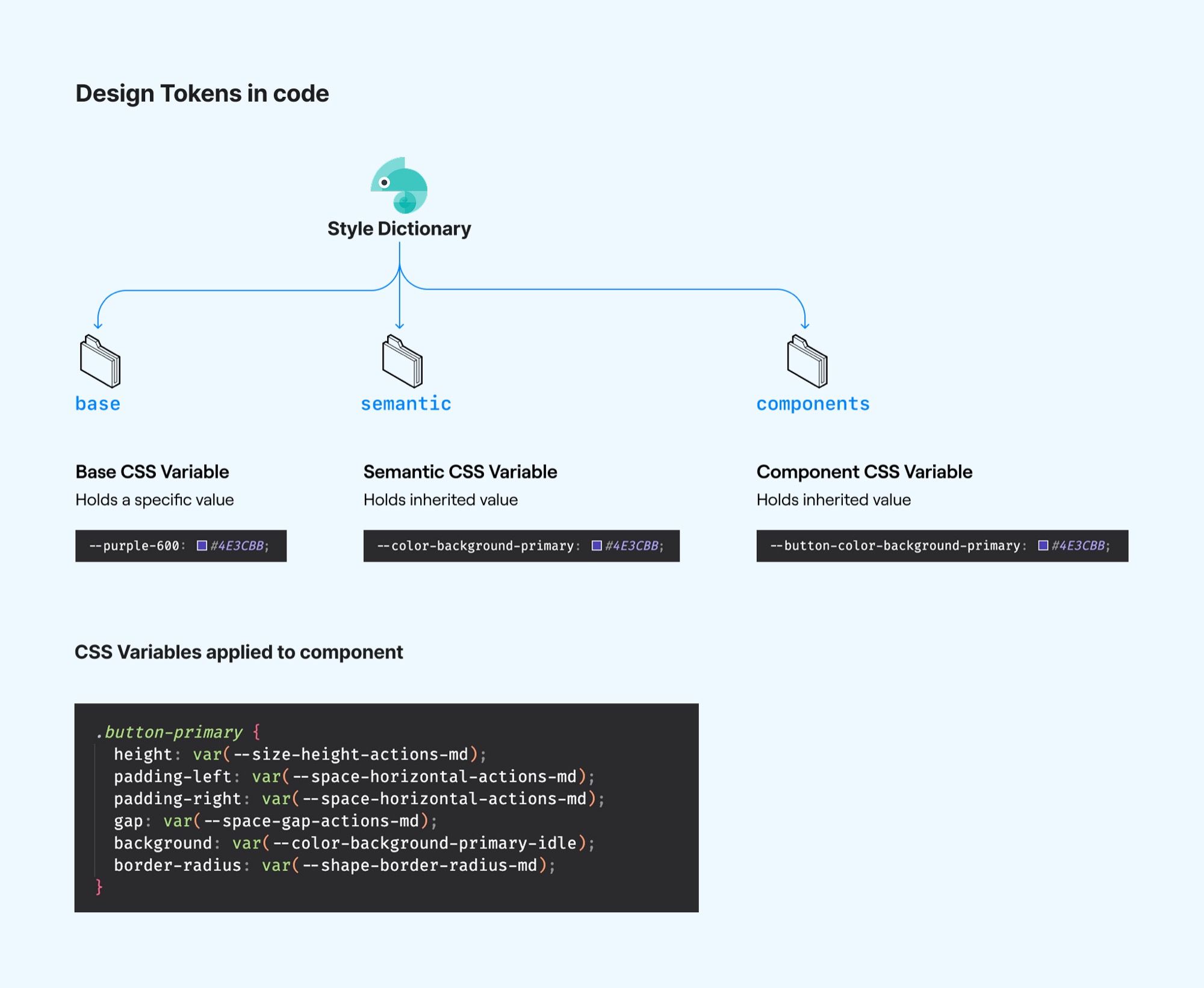Click the .button-primary selector in code
The width and height of the screenshot is (1204, 988).
pyautogui.click(x=169, y=732)
